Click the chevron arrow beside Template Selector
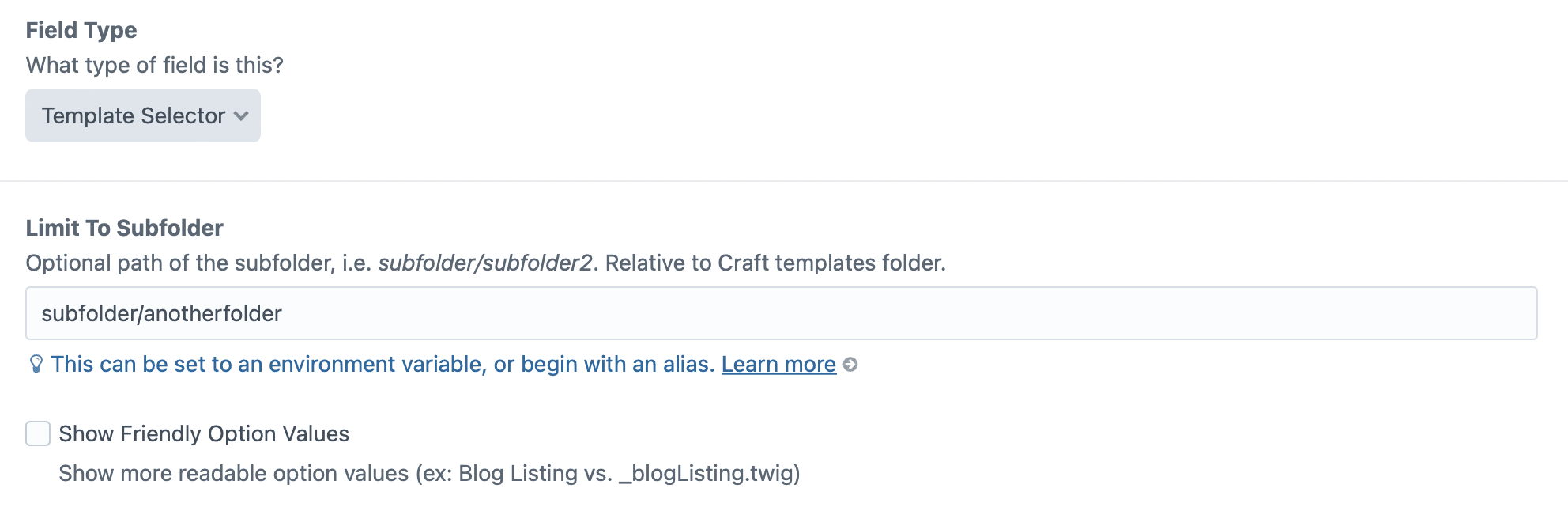 click(242, 116)
